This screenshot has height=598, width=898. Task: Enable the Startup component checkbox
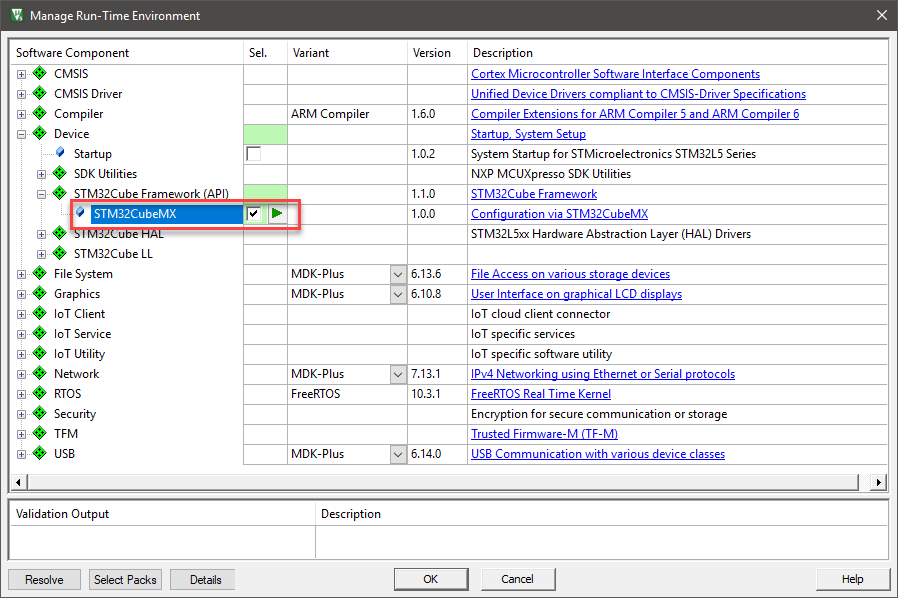click(x=254, y=154)
